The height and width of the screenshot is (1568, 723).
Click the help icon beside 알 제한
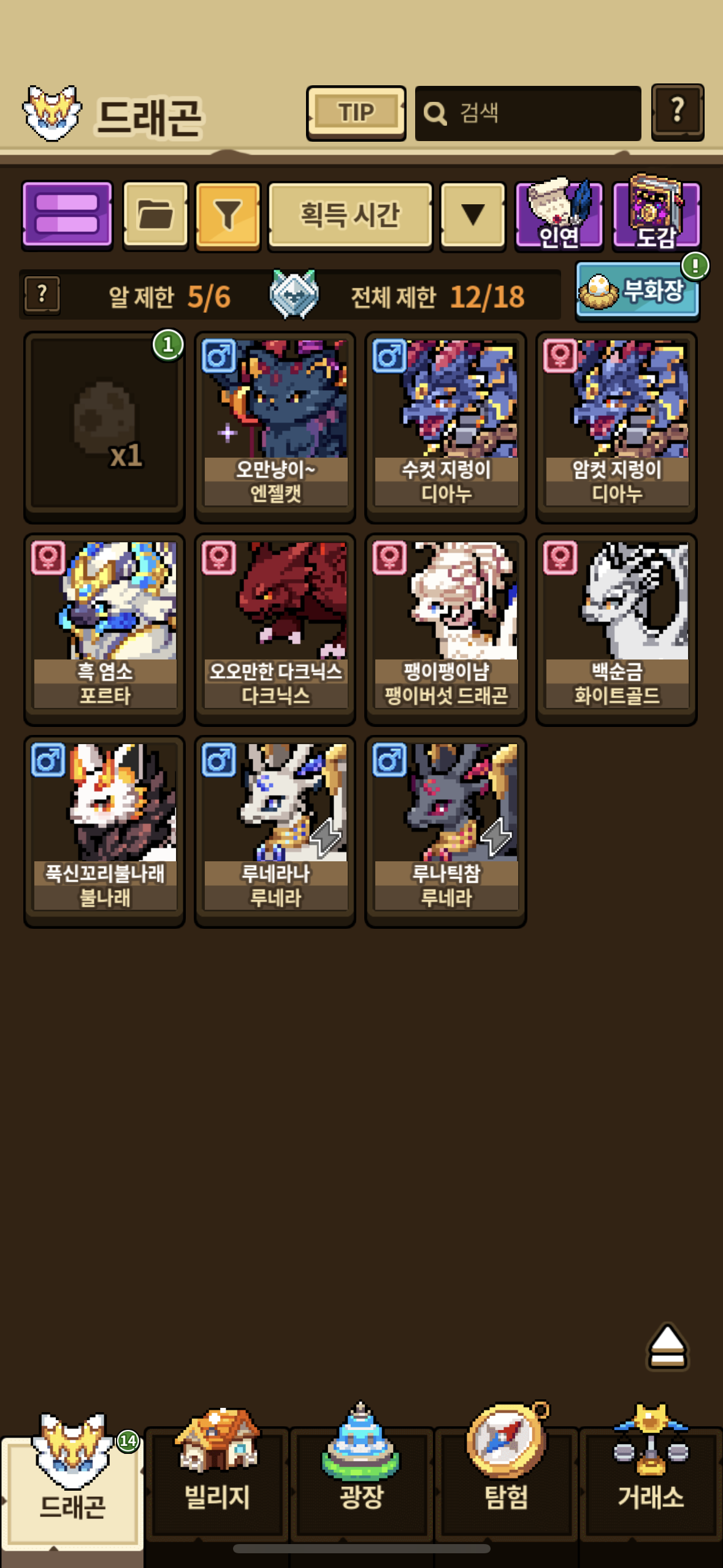coord(42,295)
